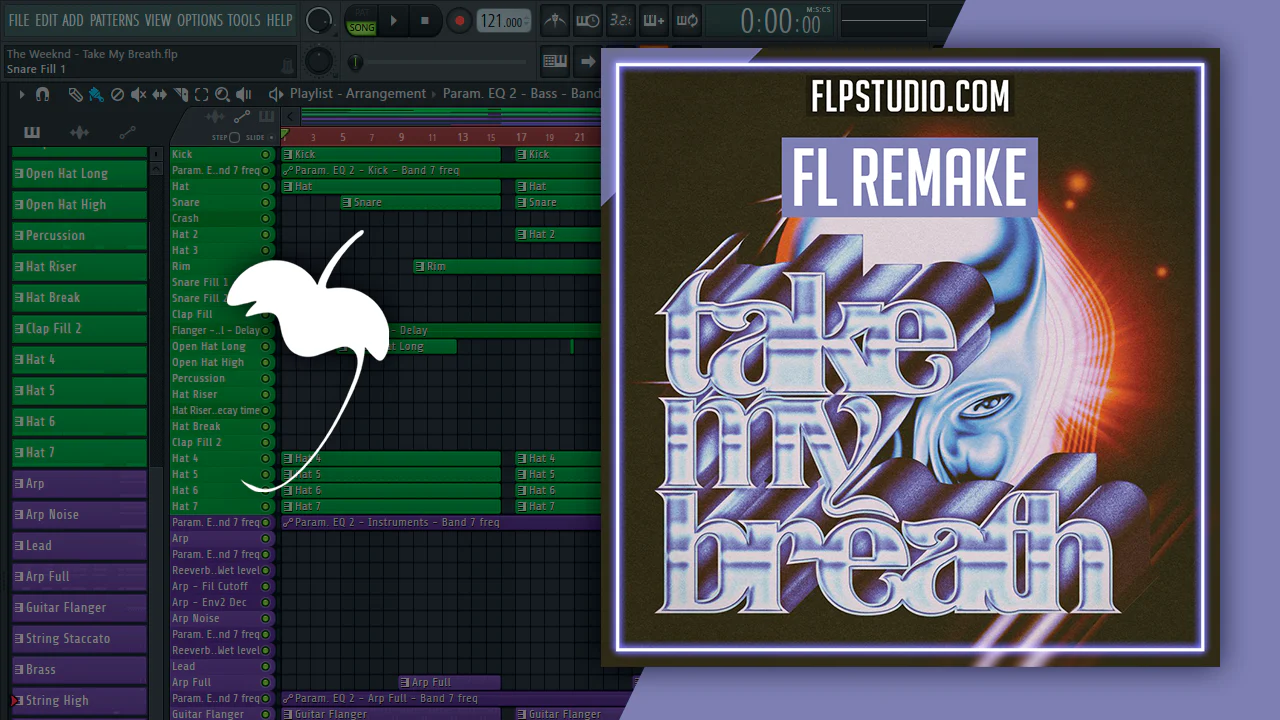Screen dimensions: 1280x720
Task: Select the Mute tool
Action: (138, 94)
